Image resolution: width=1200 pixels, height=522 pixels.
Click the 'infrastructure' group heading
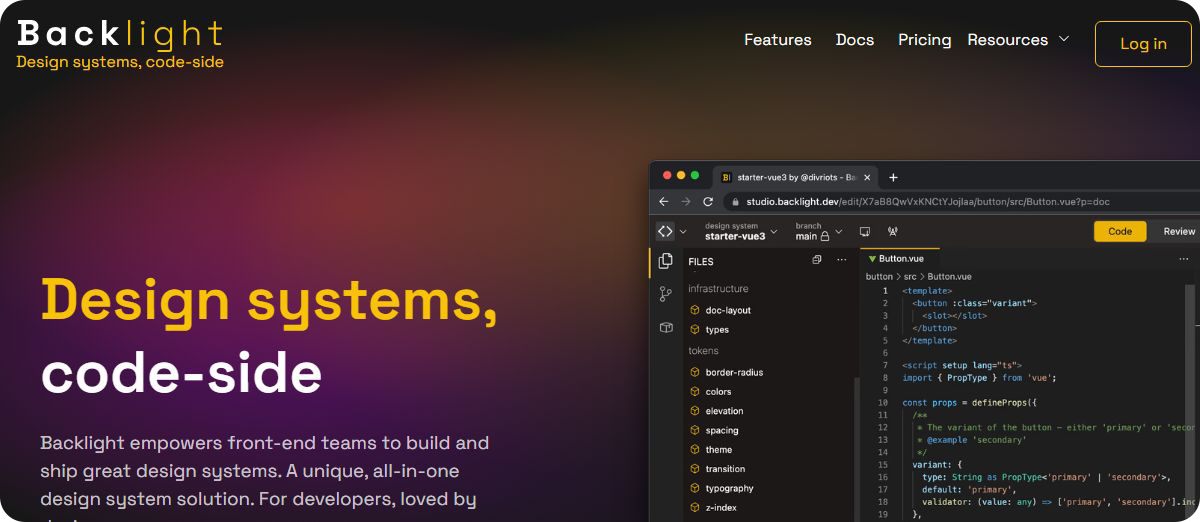click(718, 289)
